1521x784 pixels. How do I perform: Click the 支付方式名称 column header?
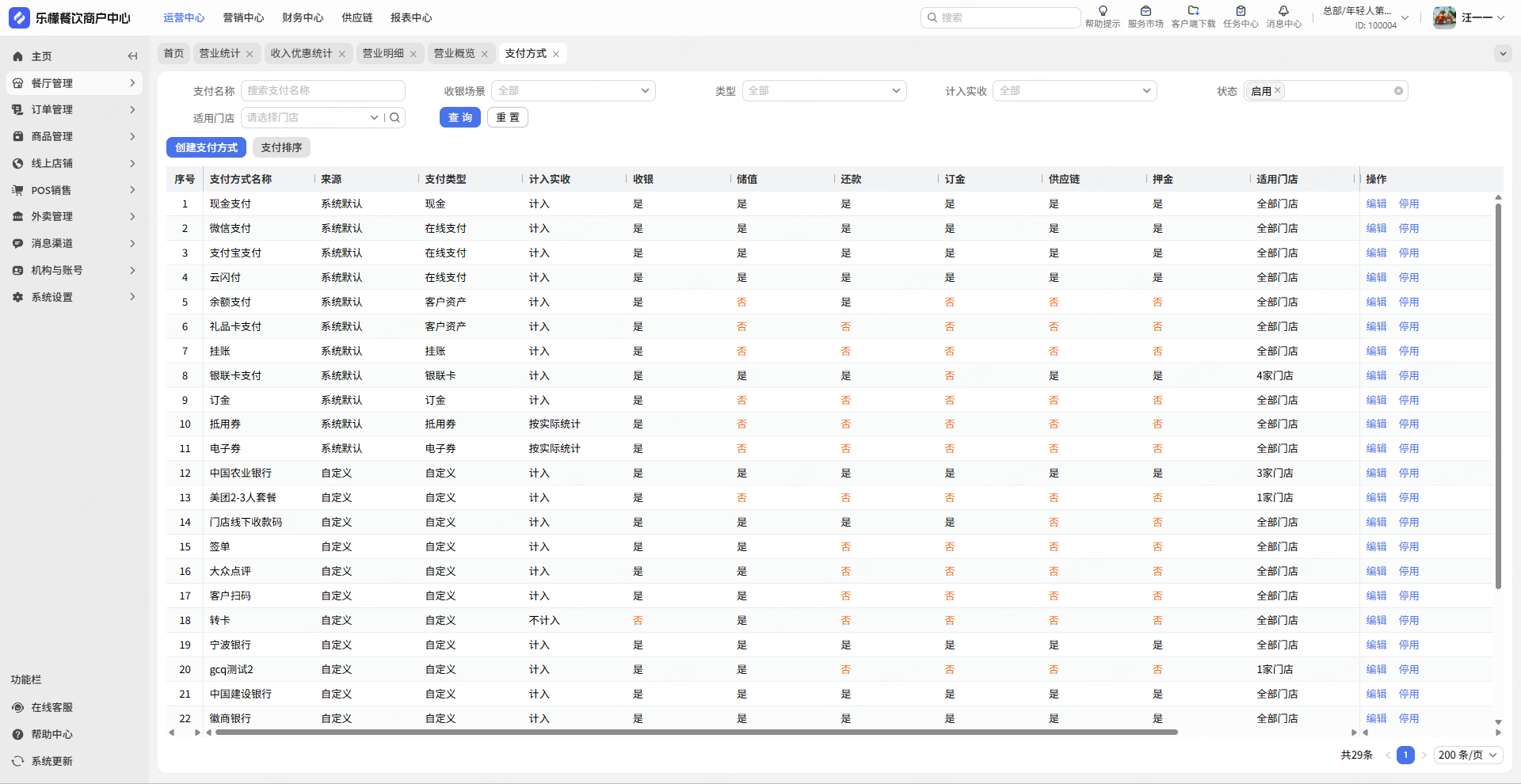tap(241, 179)
